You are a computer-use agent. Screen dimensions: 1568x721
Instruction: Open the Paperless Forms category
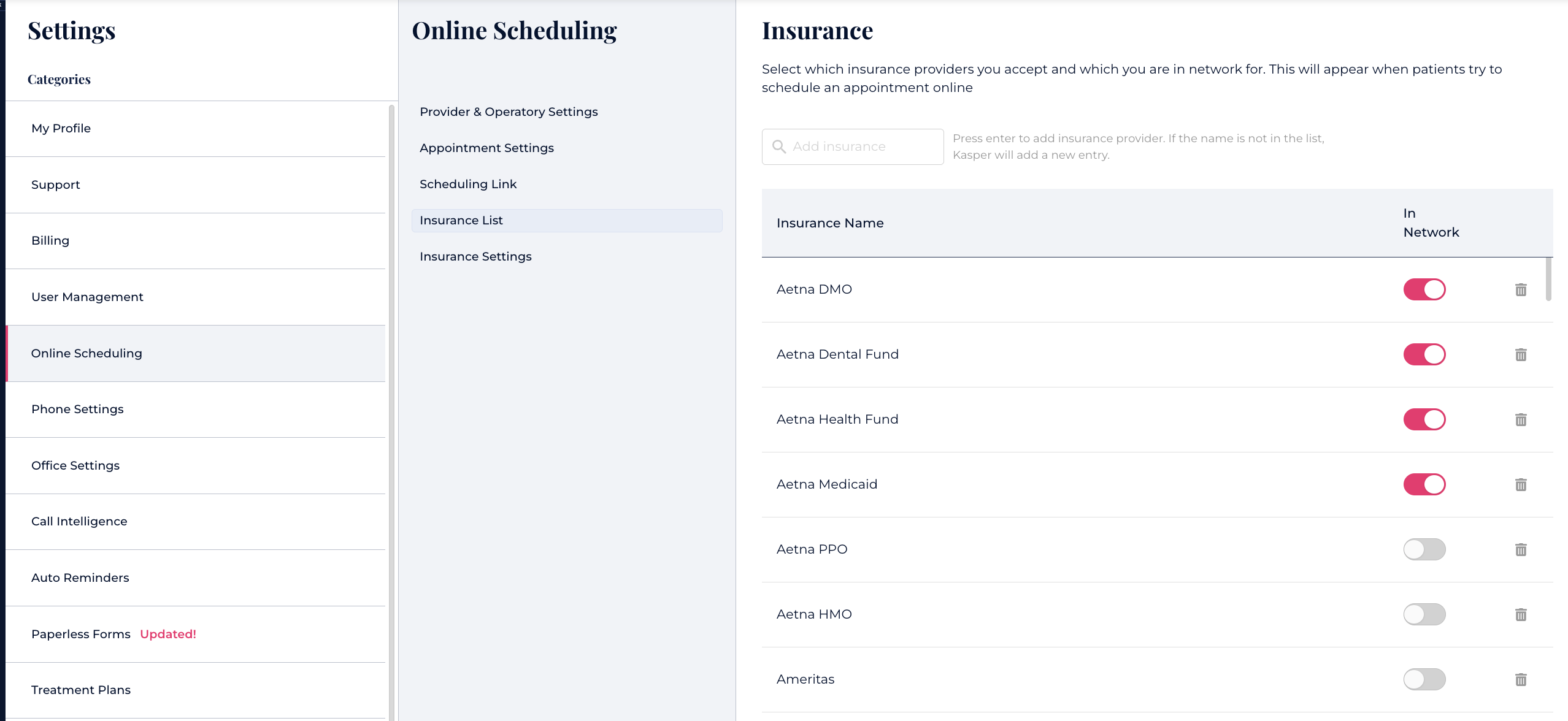coord(81,634)
